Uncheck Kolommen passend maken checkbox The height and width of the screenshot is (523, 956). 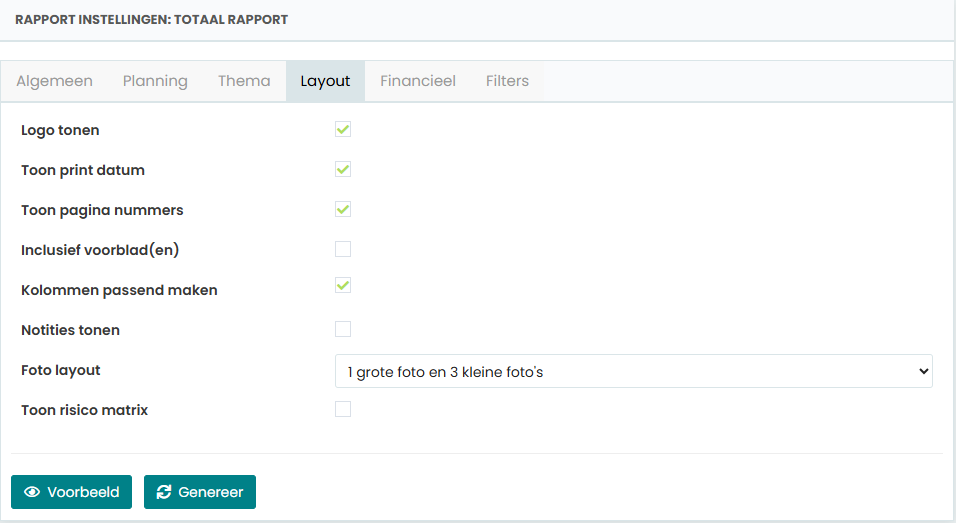(x=343, y=285)
